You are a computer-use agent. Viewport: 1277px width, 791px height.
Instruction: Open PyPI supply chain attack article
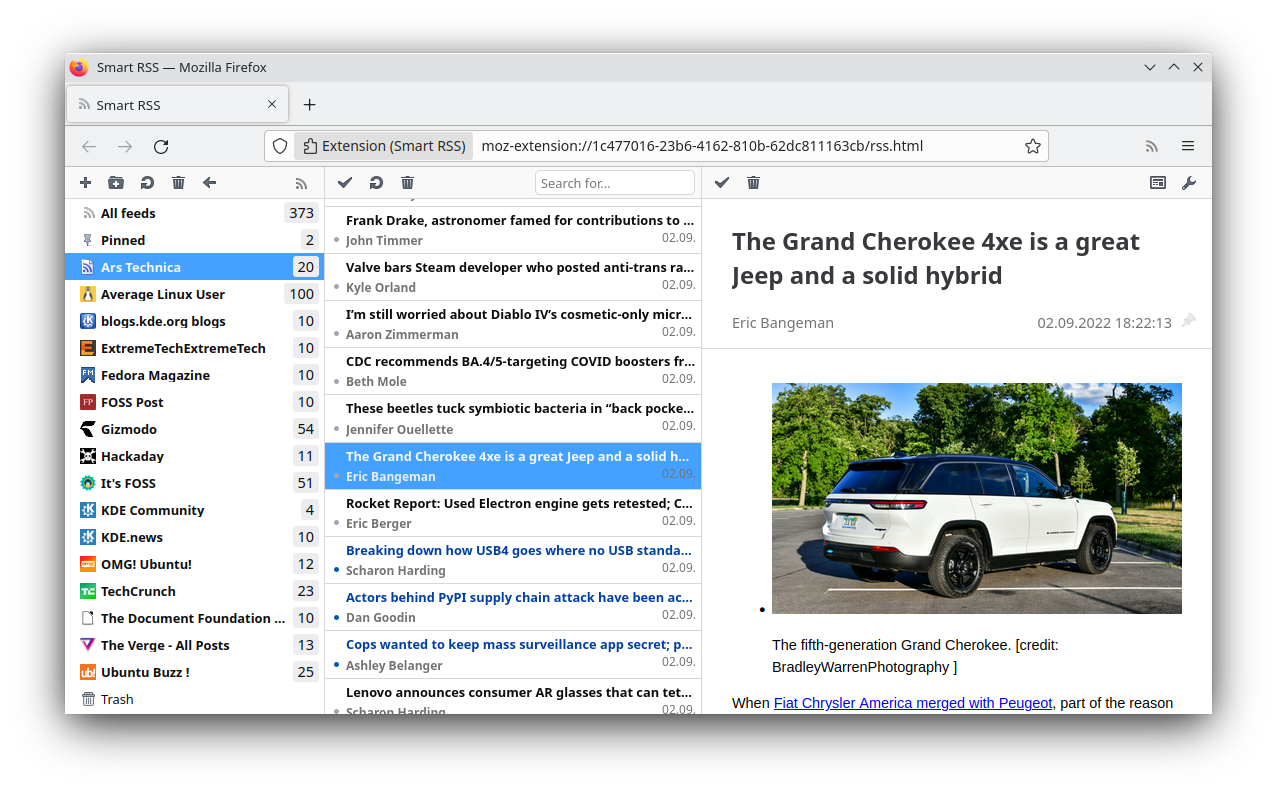click(x=513, y=607)
